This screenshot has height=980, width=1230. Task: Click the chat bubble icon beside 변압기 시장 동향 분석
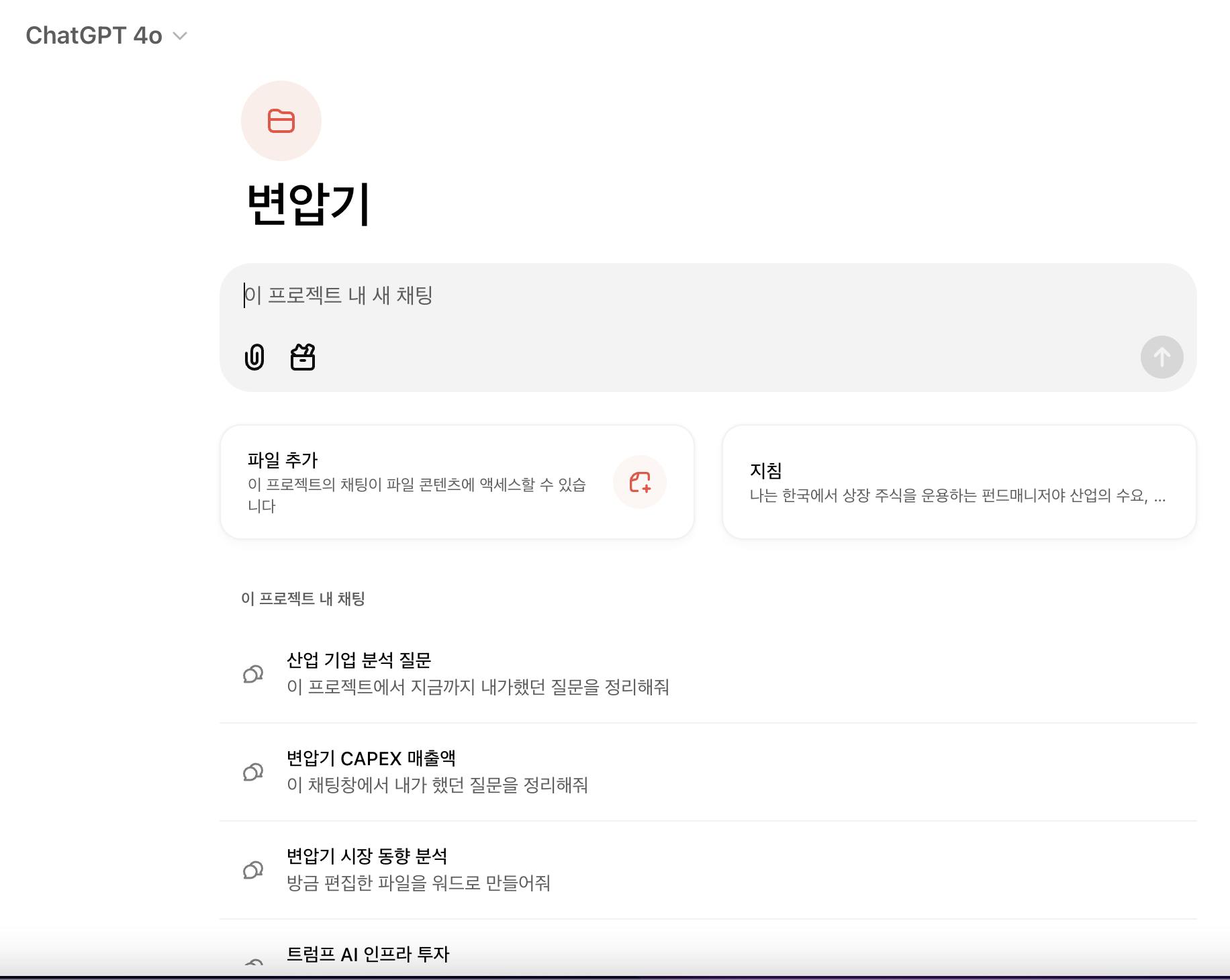click(x=253, y=870)
